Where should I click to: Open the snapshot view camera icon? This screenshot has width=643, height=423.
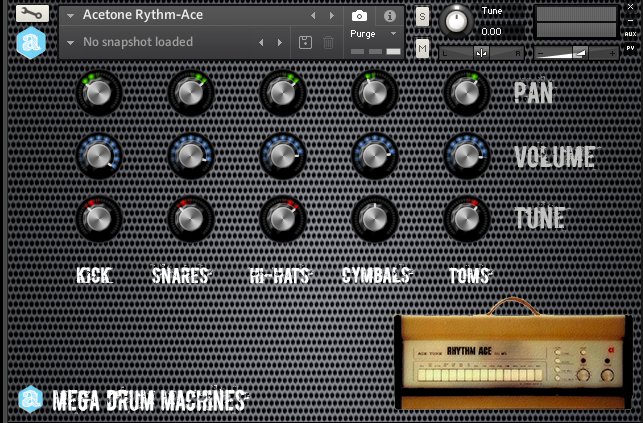[360, 16]
